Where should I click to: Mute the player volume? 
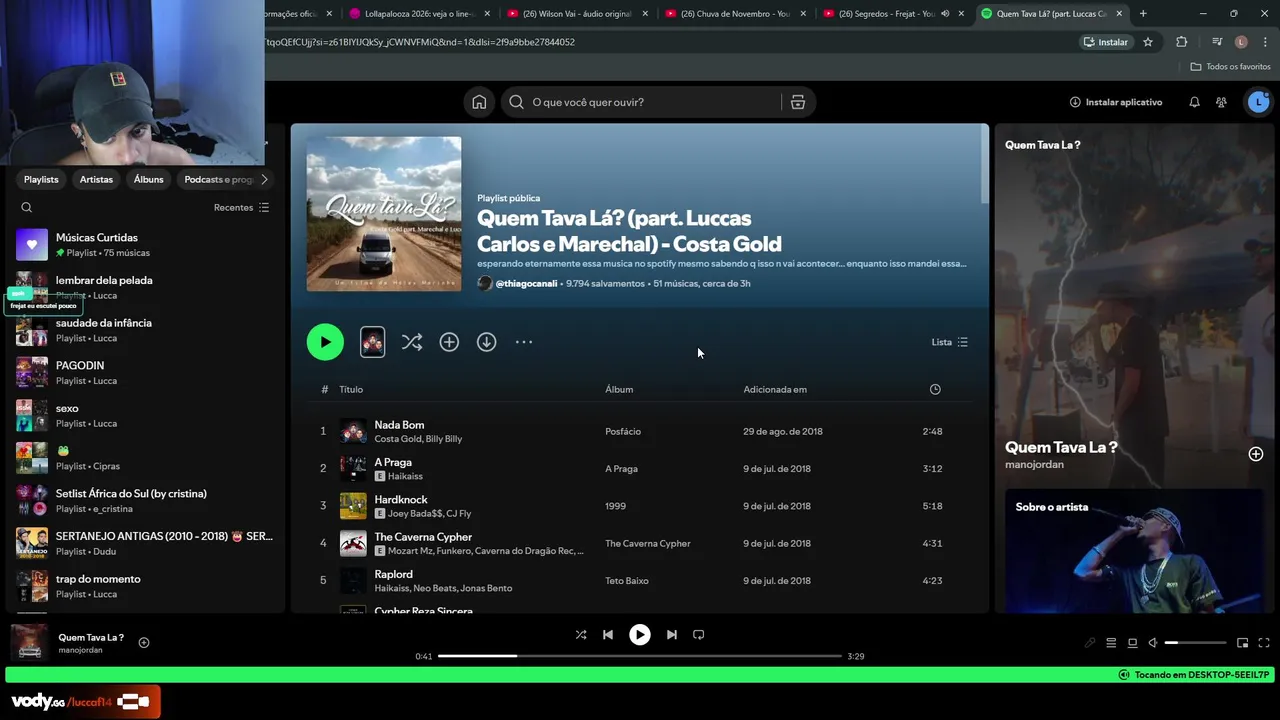click(1153, 643)
